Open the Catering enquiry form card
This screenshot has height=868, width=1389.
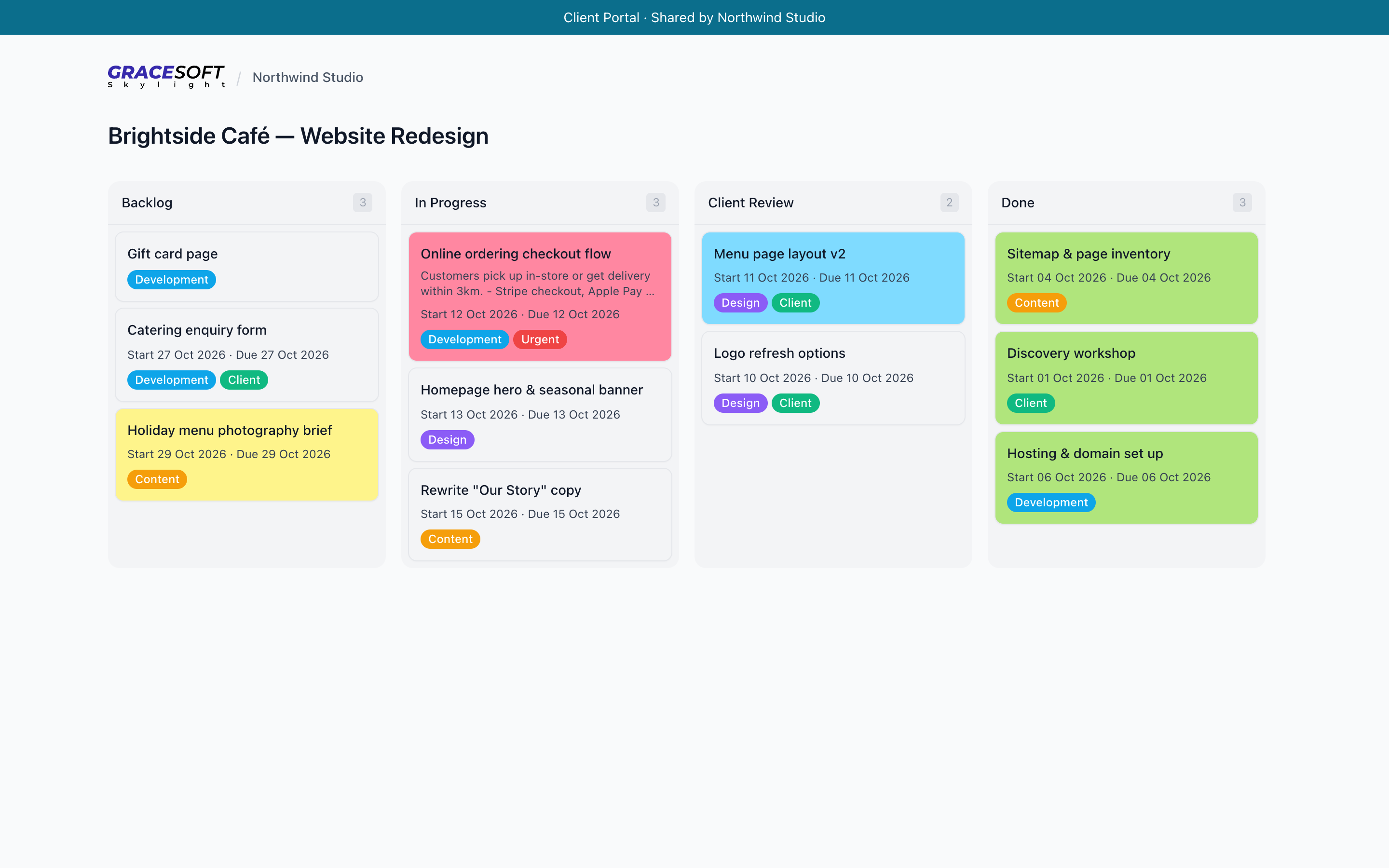(247, 355)
